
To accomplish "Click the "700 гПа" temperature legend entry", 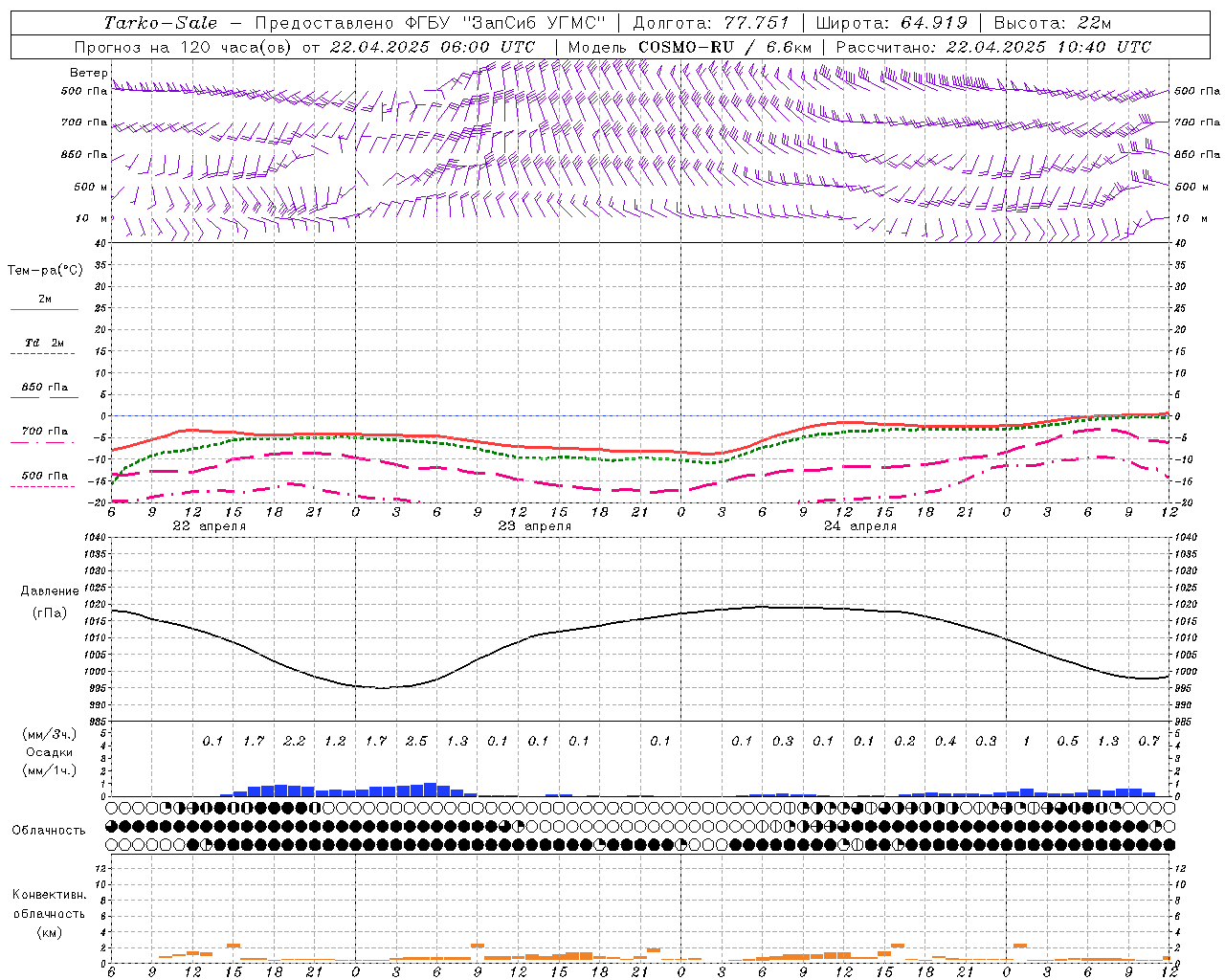I will tap(45, 432).
